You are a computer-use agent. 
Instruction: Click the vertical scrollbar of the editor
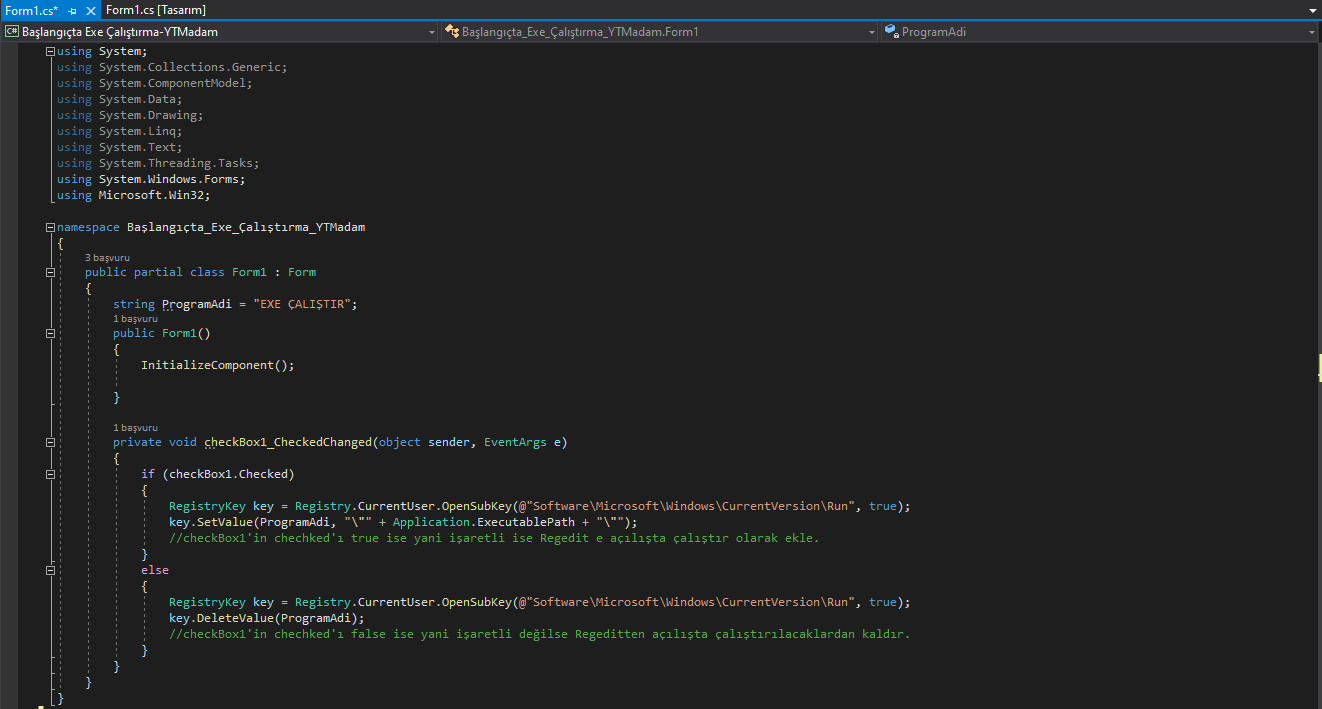pos(1320,375)
